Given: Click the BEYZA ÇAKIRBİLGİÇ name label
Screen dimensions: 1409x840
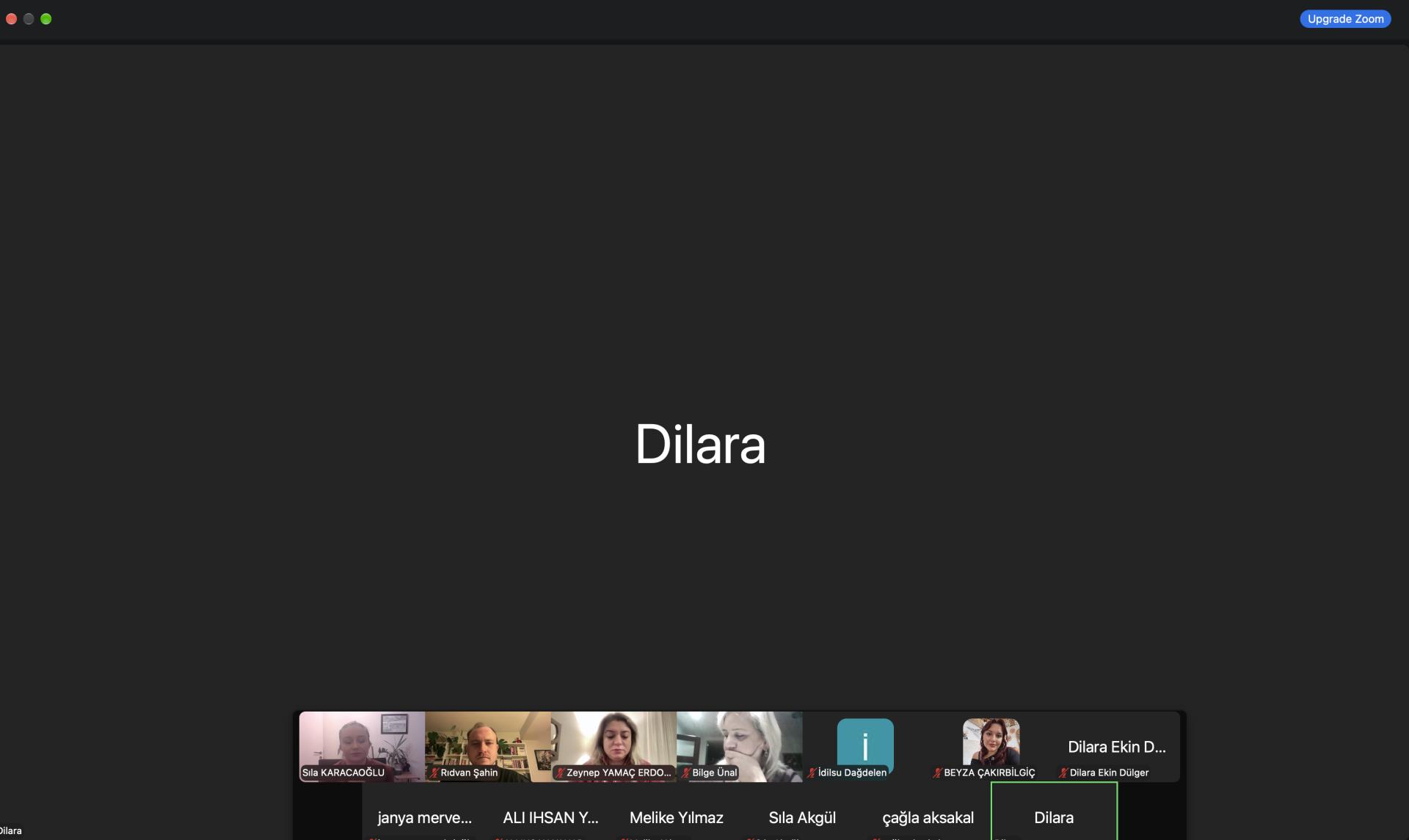Looking at the screenshot, I should 989,773.
